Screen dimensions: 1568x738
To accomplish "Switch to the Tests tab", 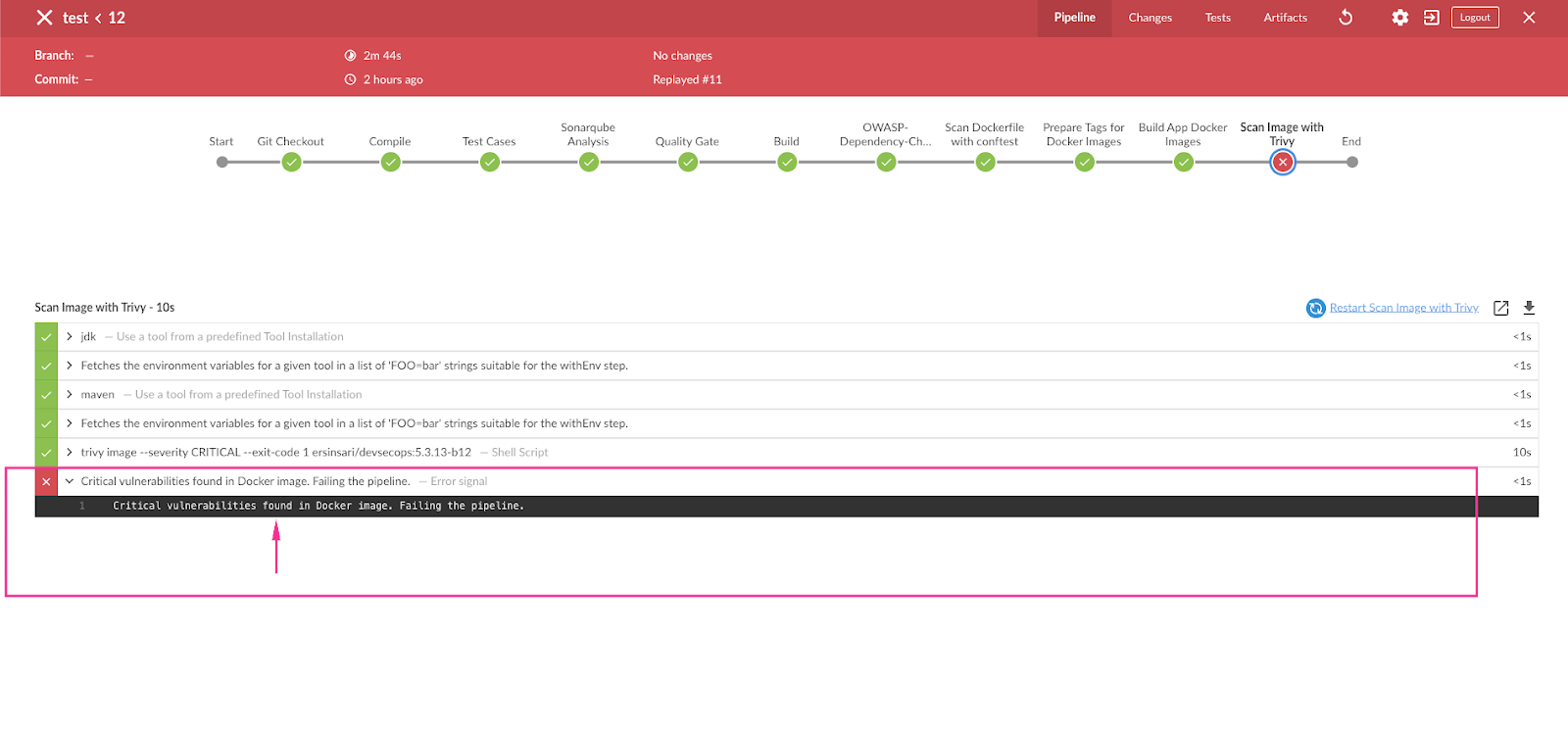I will point(1217,18).
